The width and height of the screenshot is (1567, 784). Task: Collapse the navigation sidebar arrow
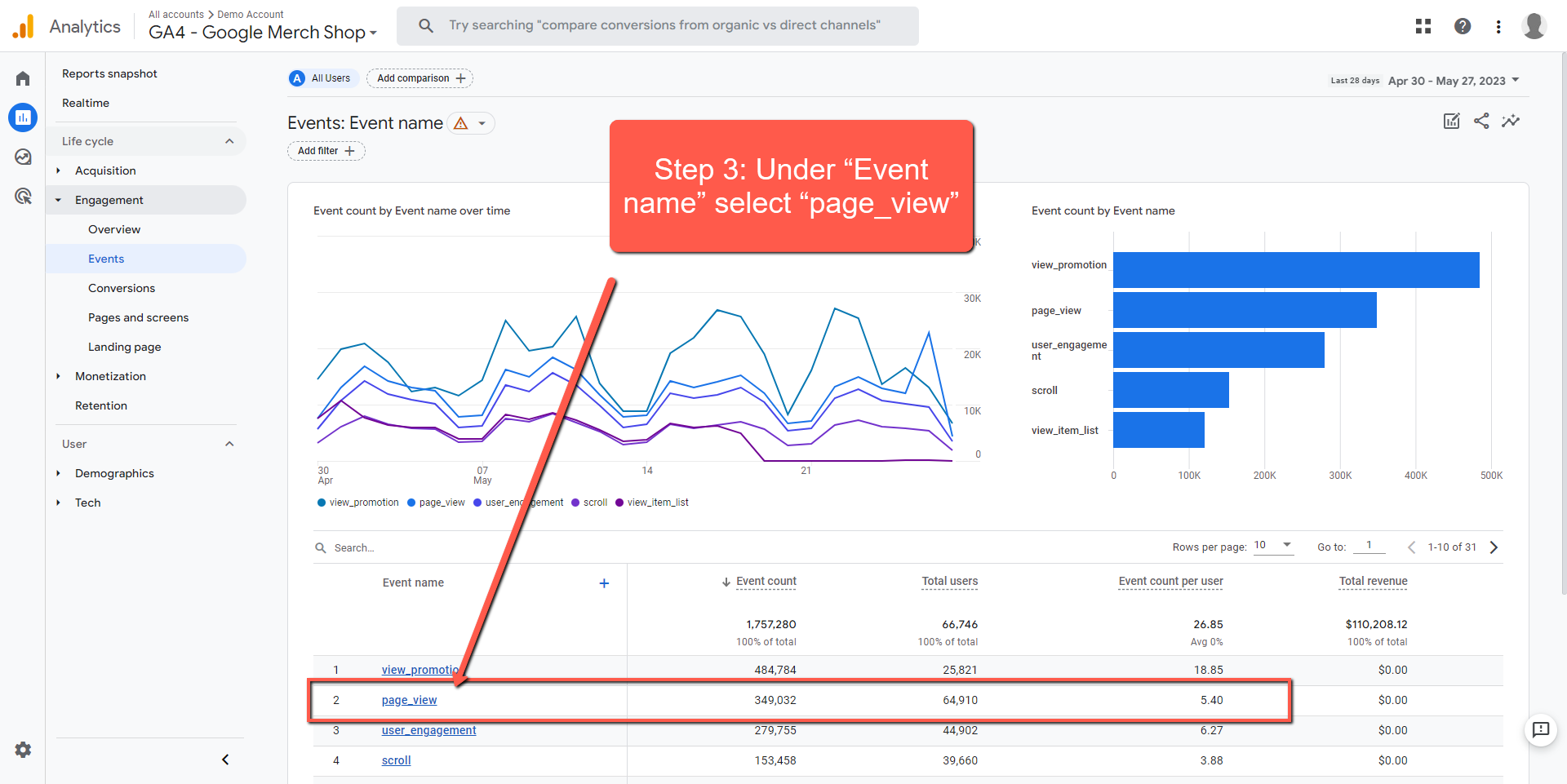pyautogui.click(x=225, y=760)
